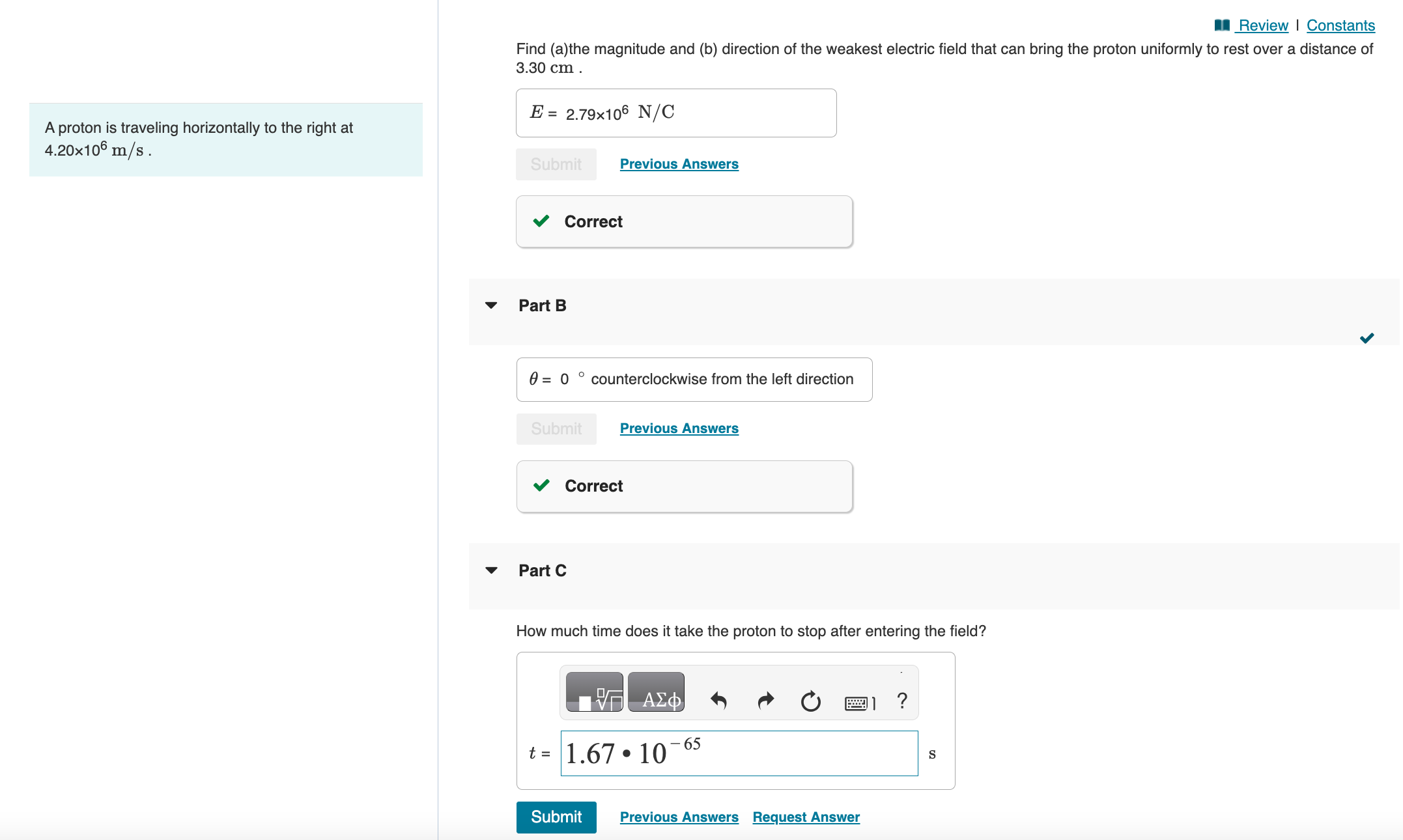Open keyboard shortcuts in the equation toolbar
The height and width of the screenshot is (840, 1403).
[858, 701]
